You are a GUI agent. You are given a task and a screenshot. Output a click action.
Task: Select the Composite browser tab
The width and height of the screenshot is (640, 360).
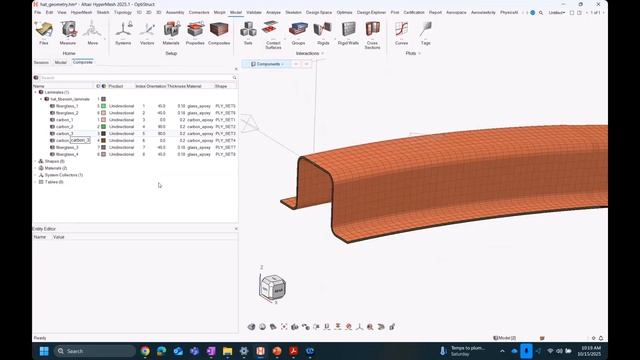[82, 62]
